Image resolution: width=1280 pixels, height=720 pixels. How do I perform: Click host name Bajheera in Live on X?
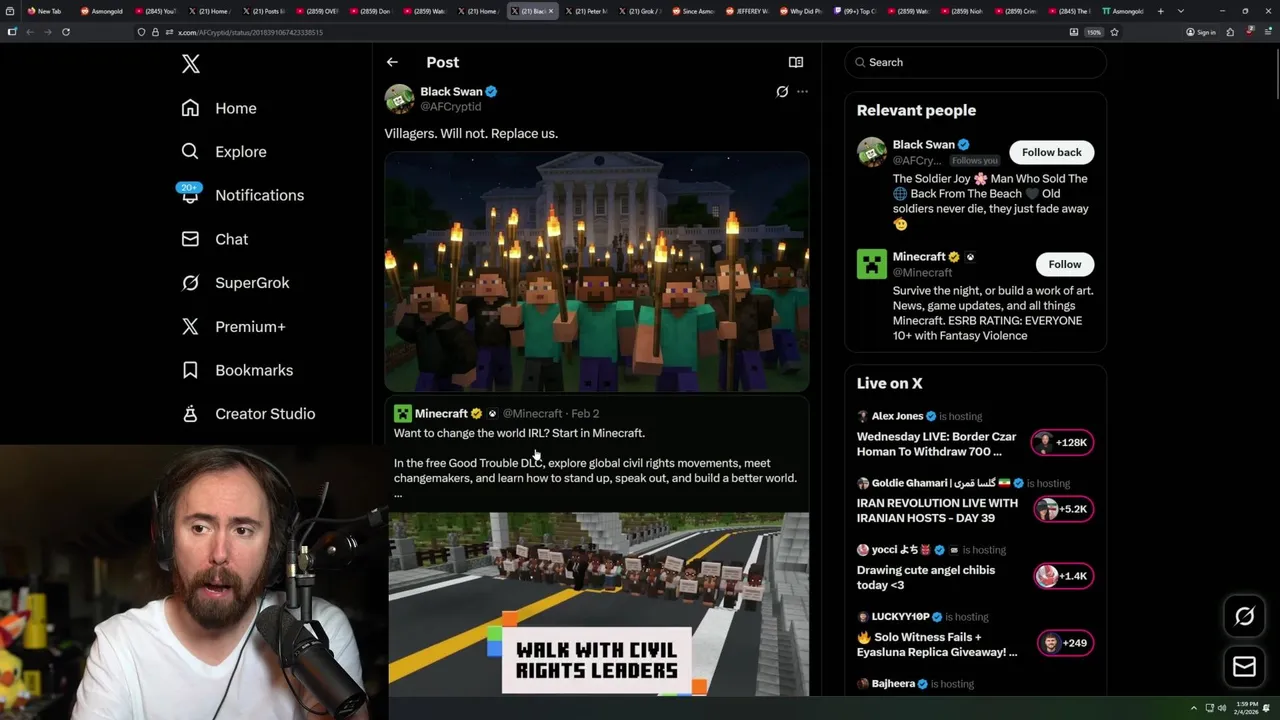point(893,684)
